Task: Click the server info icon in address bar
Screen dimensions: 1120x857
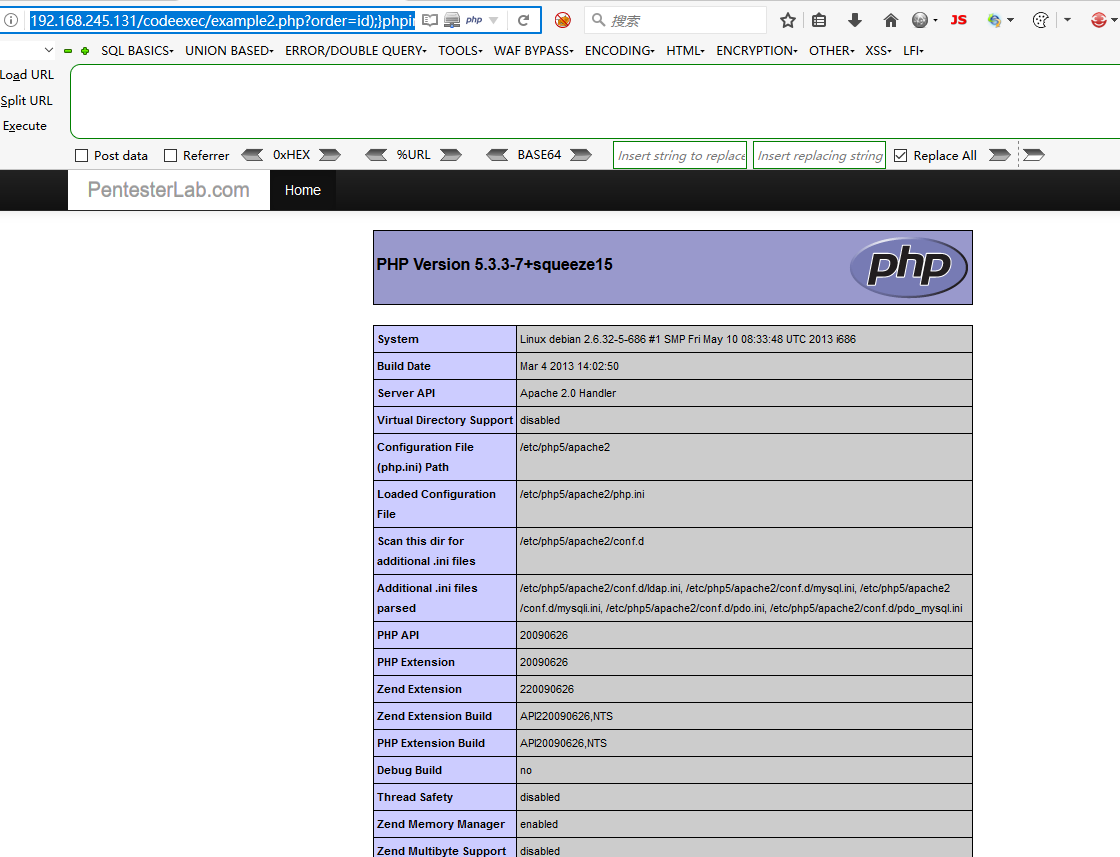Action: (x=451, y=20)
